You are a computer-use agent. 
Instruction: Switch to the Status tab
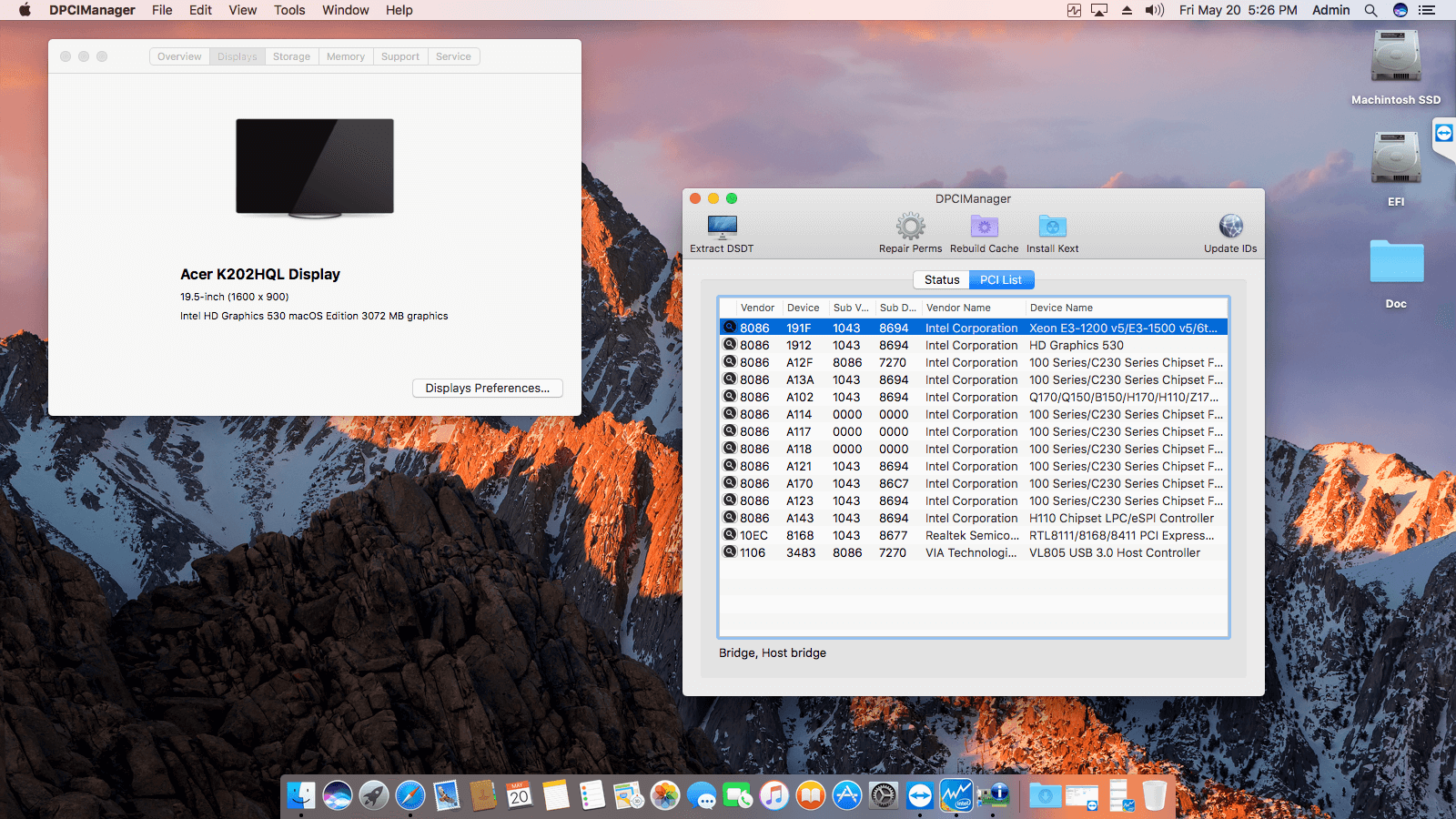click(942, 279)
